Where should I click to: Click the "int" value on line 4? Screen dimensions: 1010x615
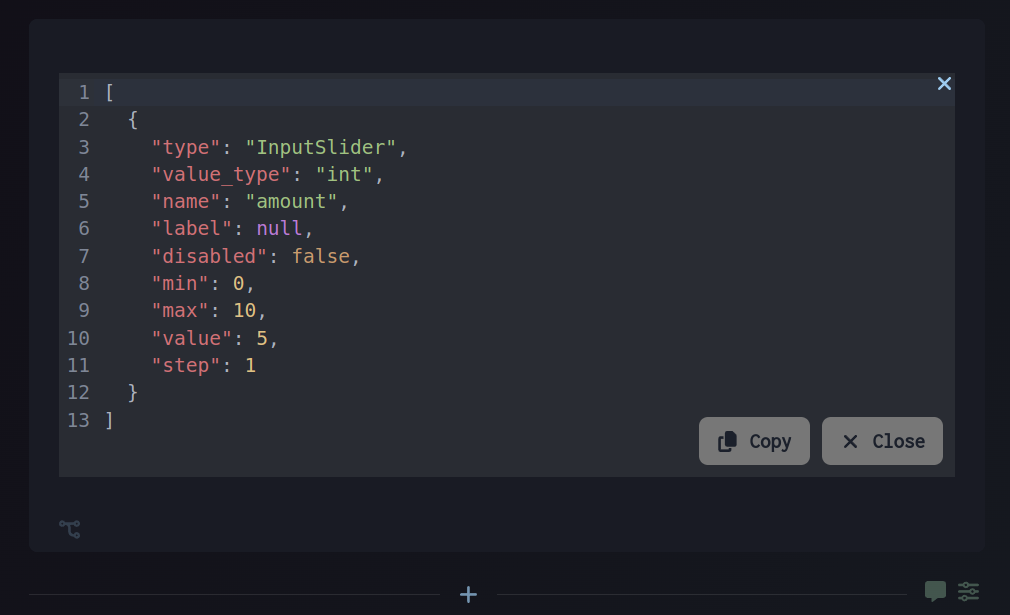(344, 175)
